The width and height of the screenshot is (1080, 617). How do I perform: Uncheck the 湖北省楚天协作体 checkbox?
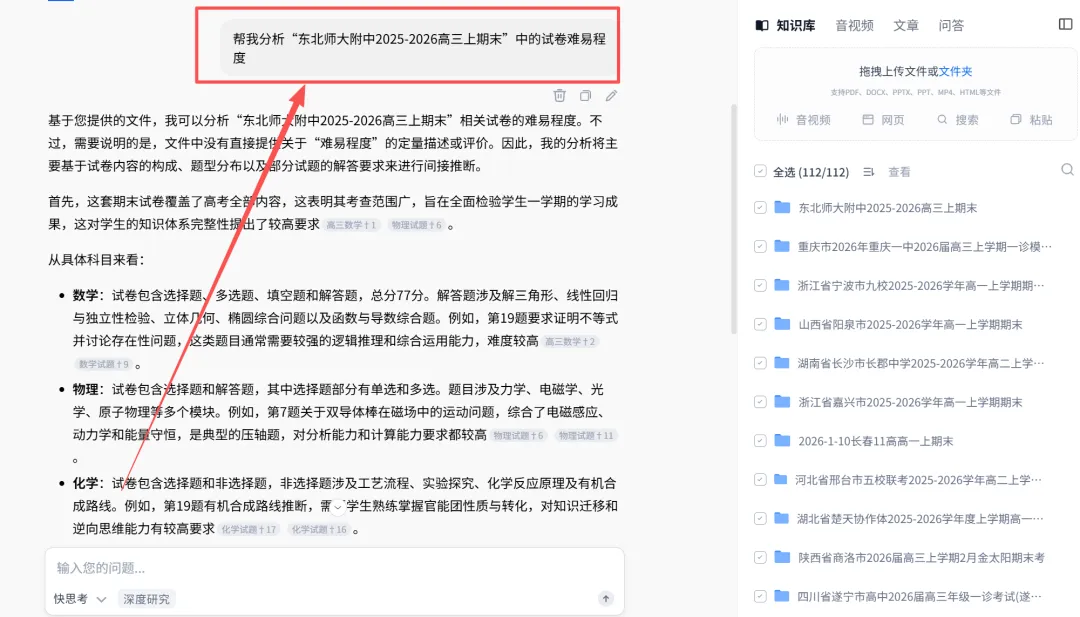[760, 519]
